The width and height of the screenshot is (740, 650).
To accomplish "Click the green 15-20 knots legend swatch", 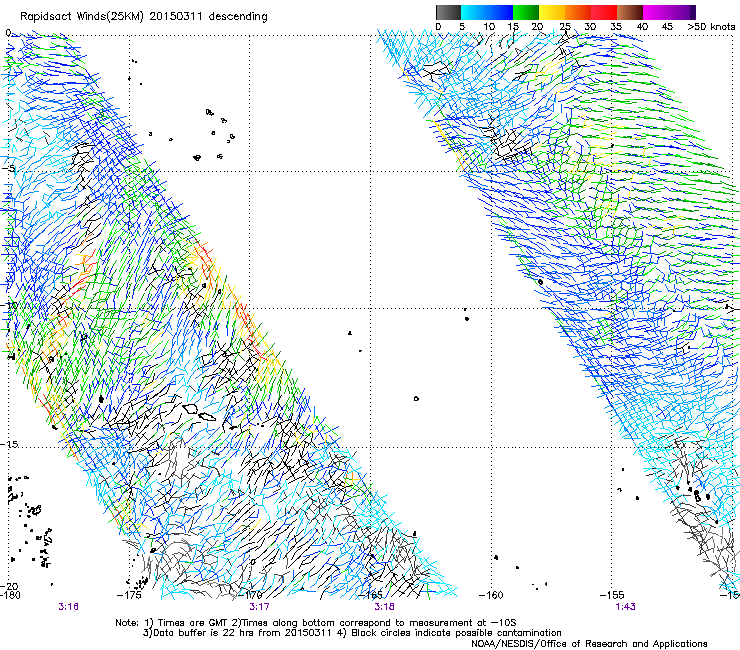I will pos(526,12).
